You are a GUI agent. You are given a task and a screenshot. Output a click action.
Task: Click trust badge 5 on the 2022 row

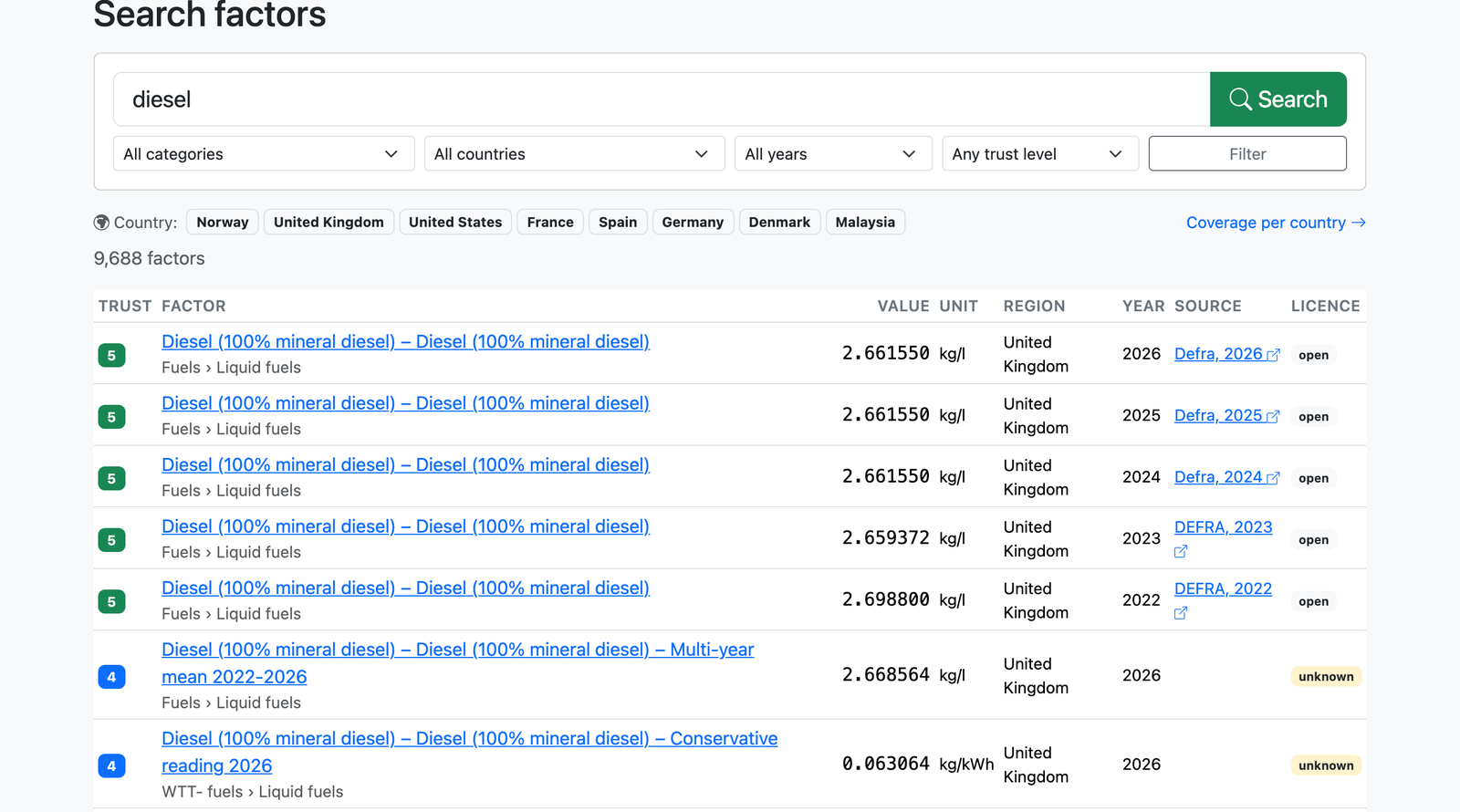click(111, 601)
